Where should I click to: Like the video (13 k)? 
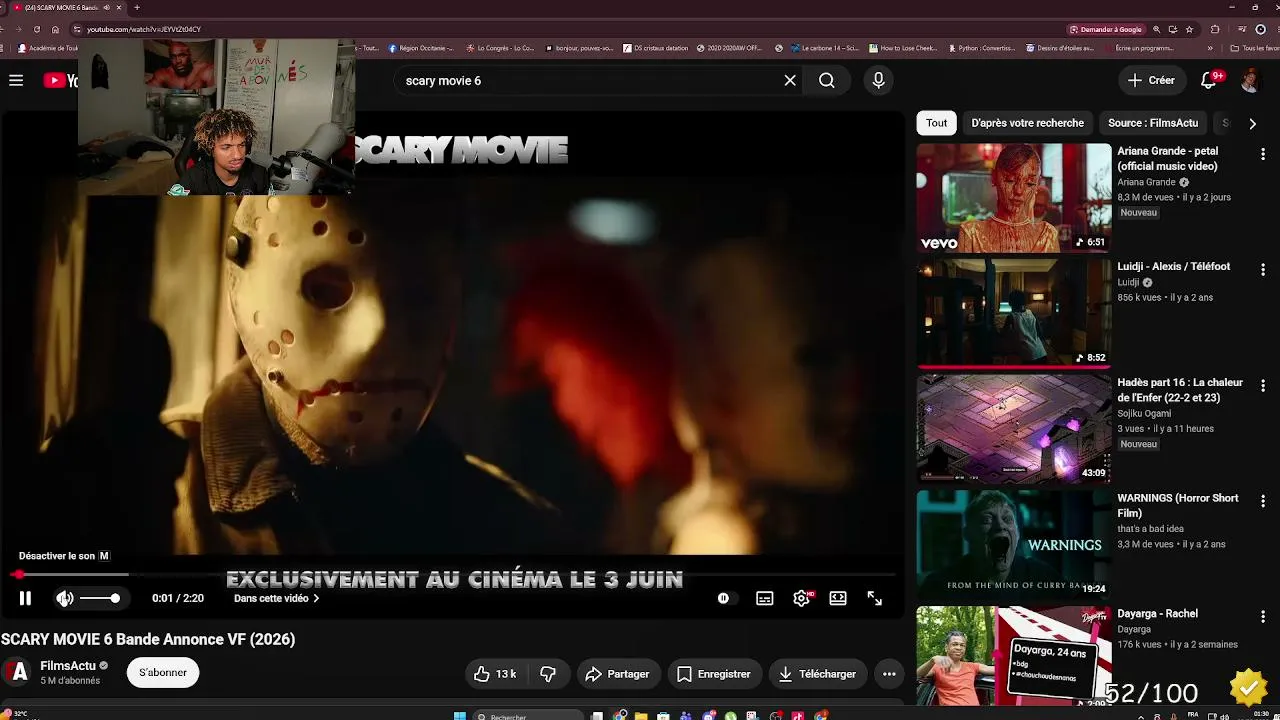click(x=495, y=674)
